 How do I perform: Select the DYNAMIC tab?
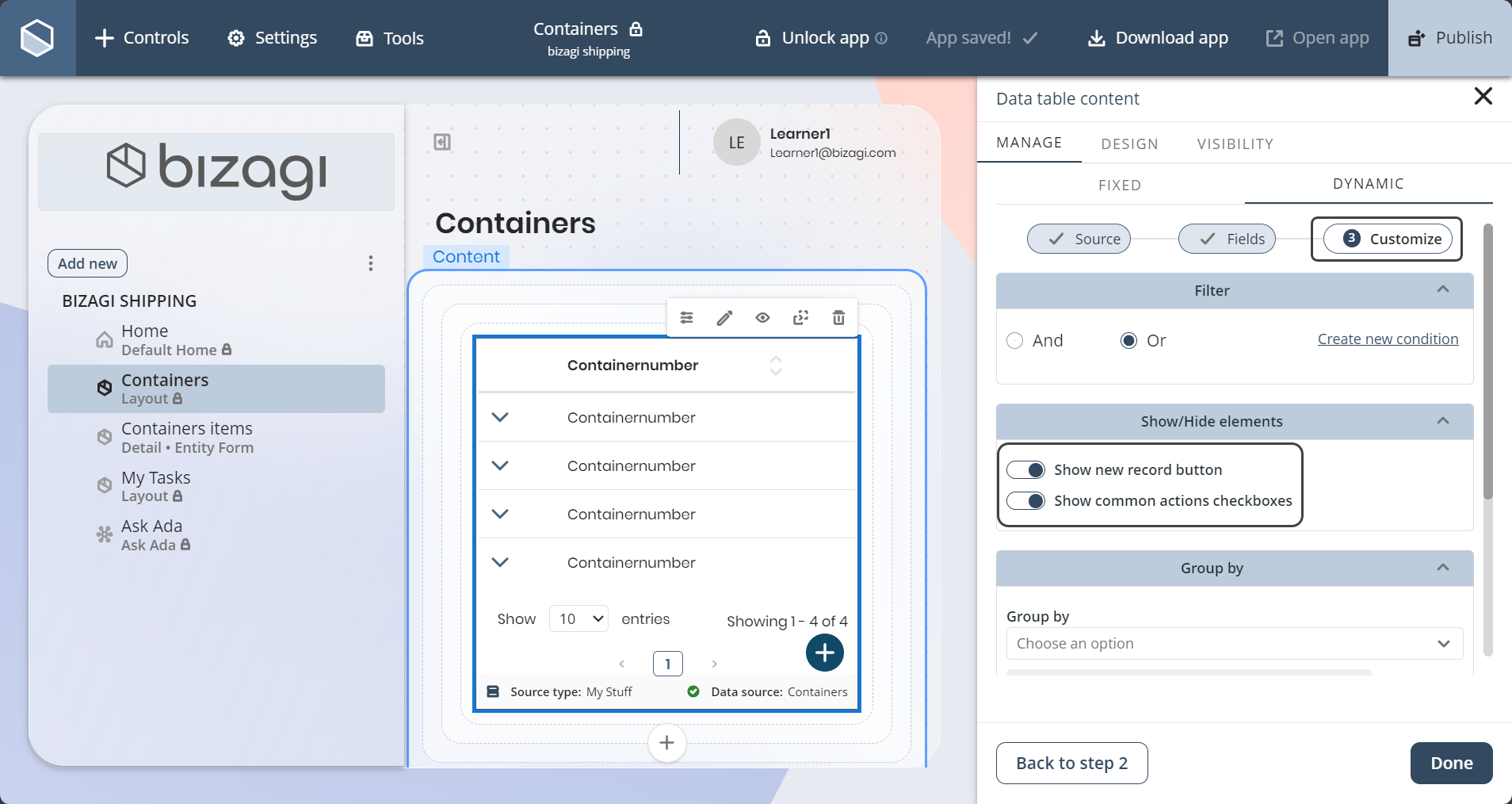tap(1369, 184)
